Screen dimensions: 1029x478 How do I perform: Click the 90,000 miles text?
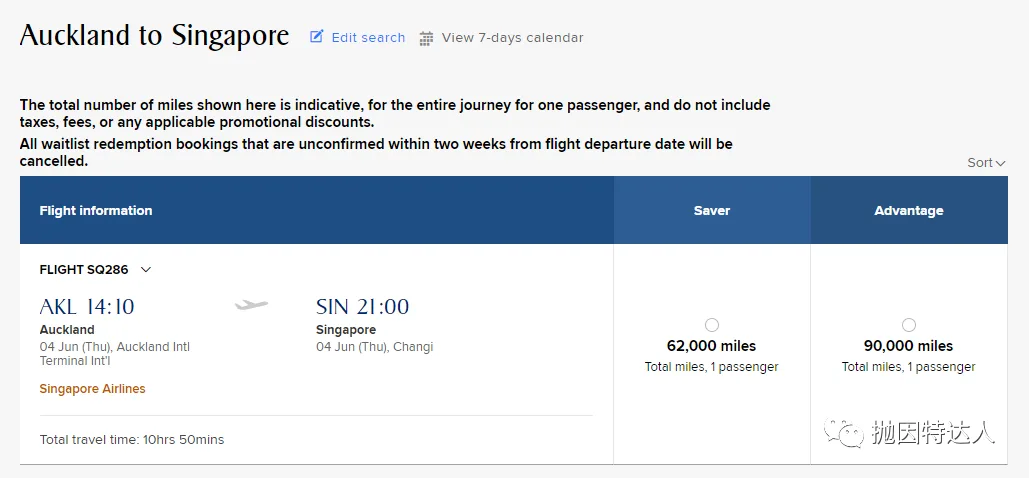click(x=908, y=346)
